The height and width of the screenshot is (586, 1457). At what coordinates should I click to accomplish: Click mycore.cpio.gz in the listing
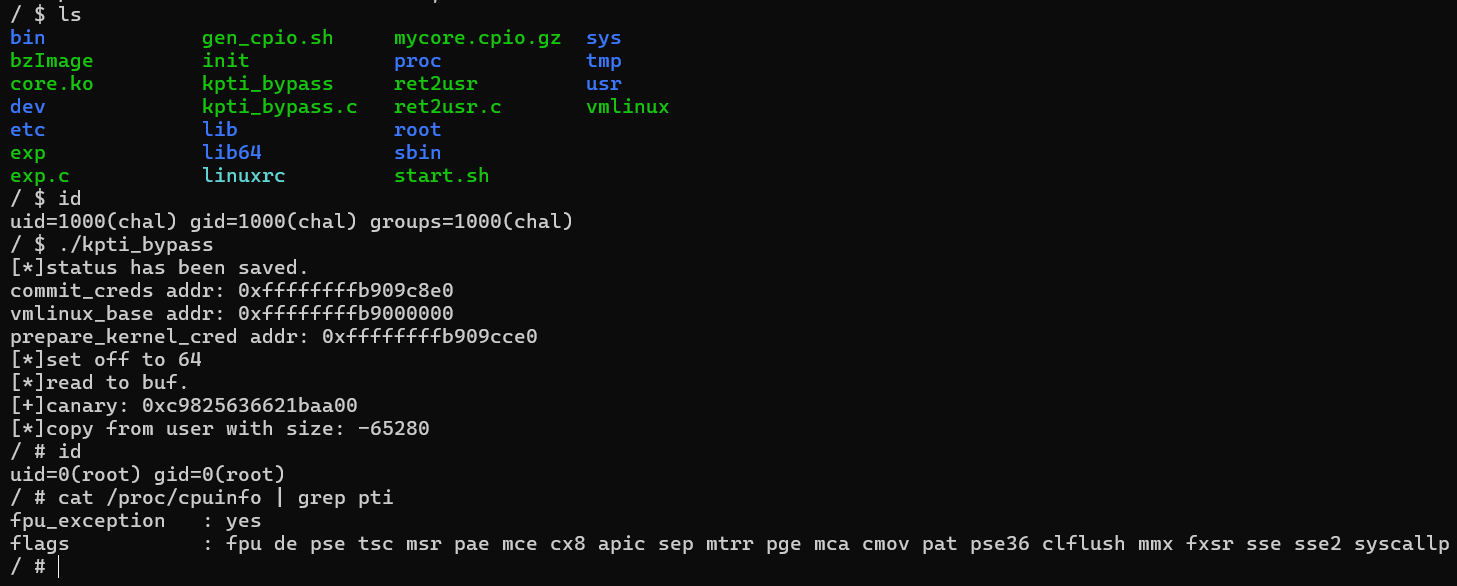click(x=477, y=38)
